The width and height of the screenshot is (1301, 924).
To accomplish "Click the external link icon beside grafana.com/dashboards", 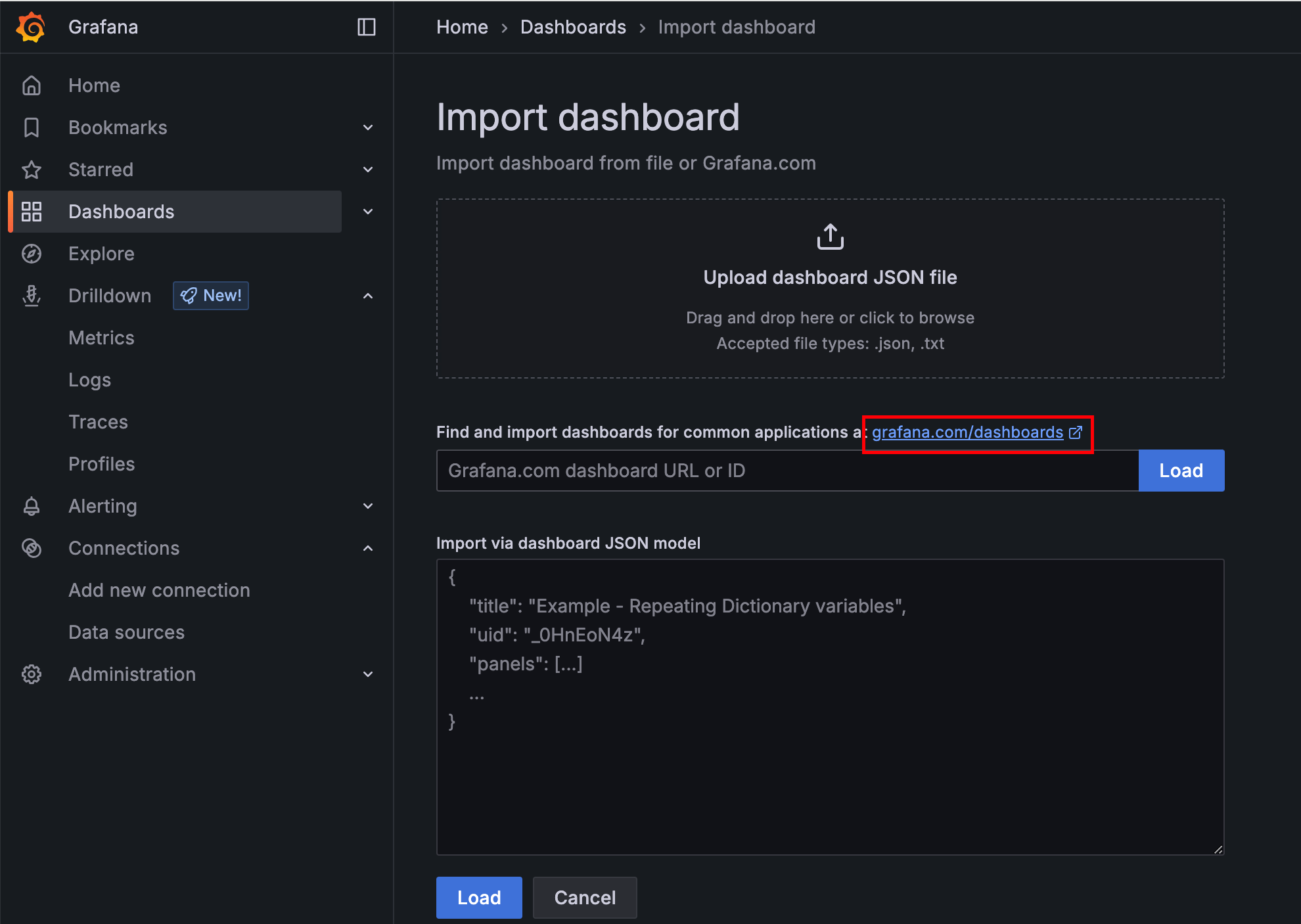I will (x=1076, y=432).
